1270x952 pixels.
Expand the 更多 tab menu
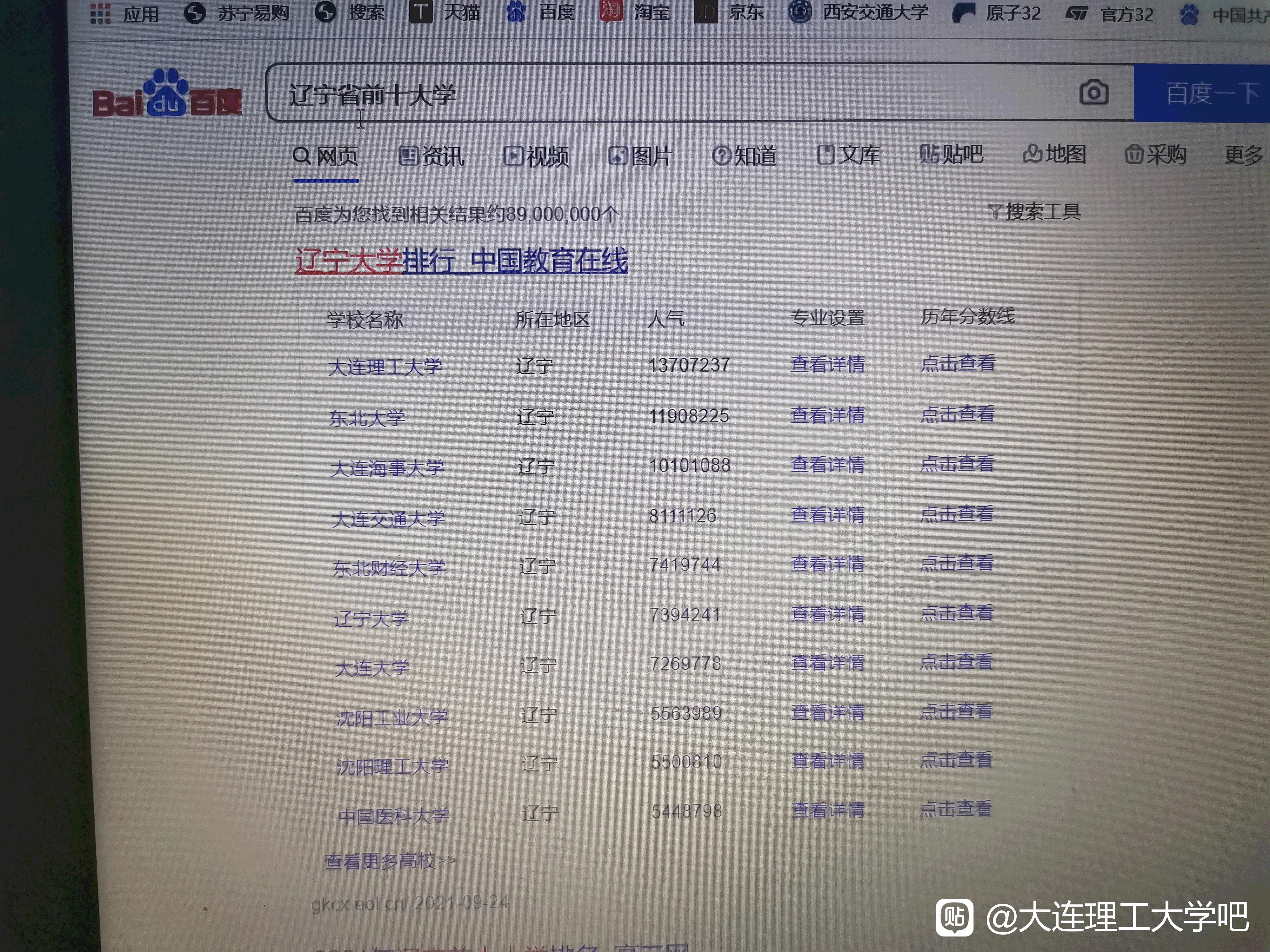1244,155
